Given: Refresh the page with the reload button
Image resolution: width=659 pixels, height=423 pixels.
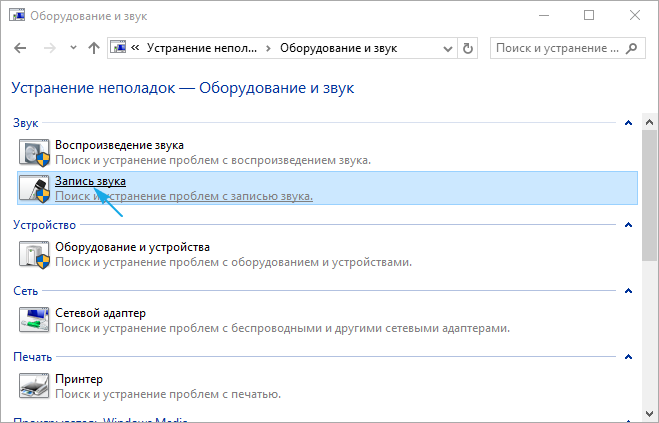Looking at the screenshot, I should (x=469, y=48).
